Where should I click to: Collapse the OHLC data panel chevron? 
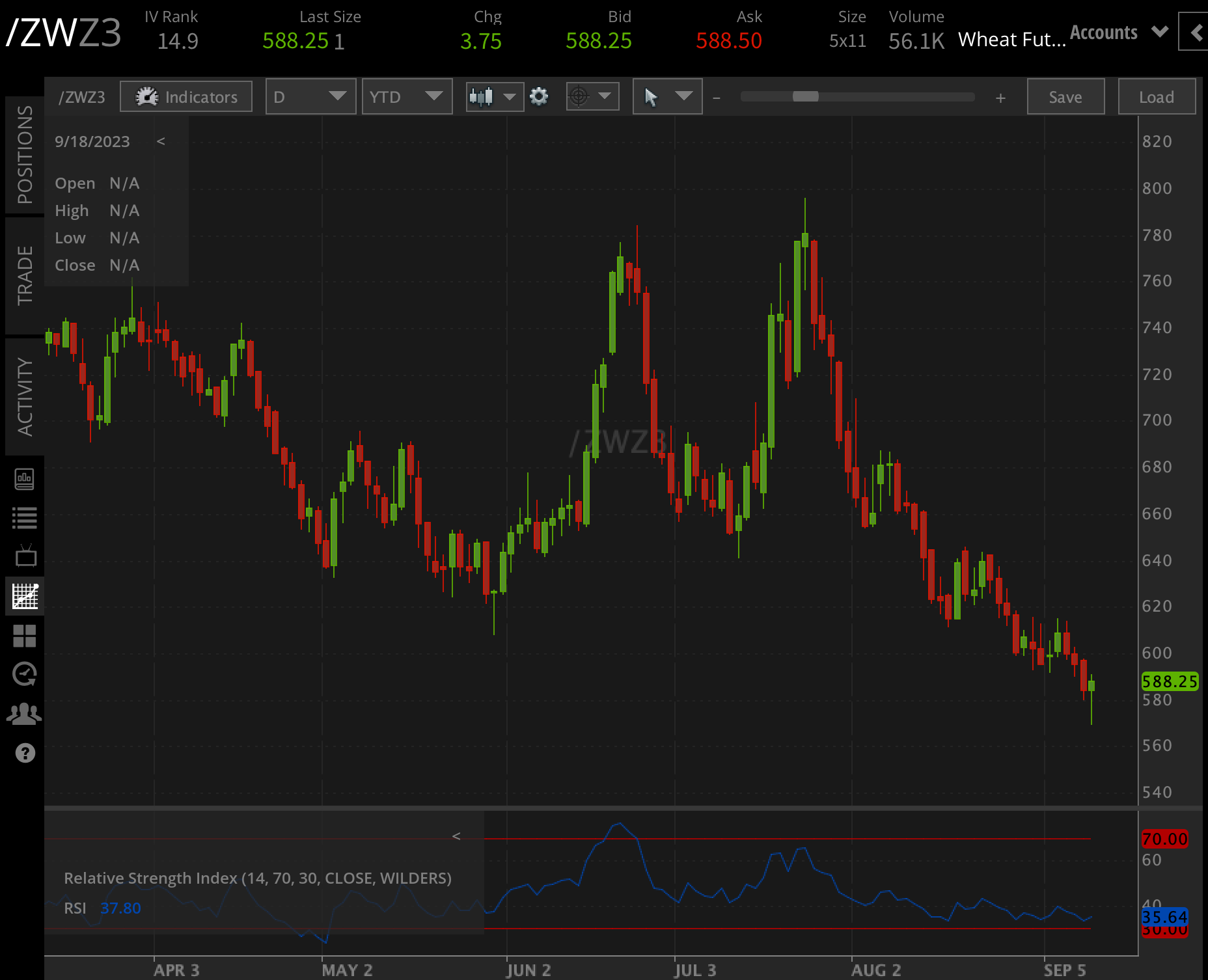click(x=161, y=141)
